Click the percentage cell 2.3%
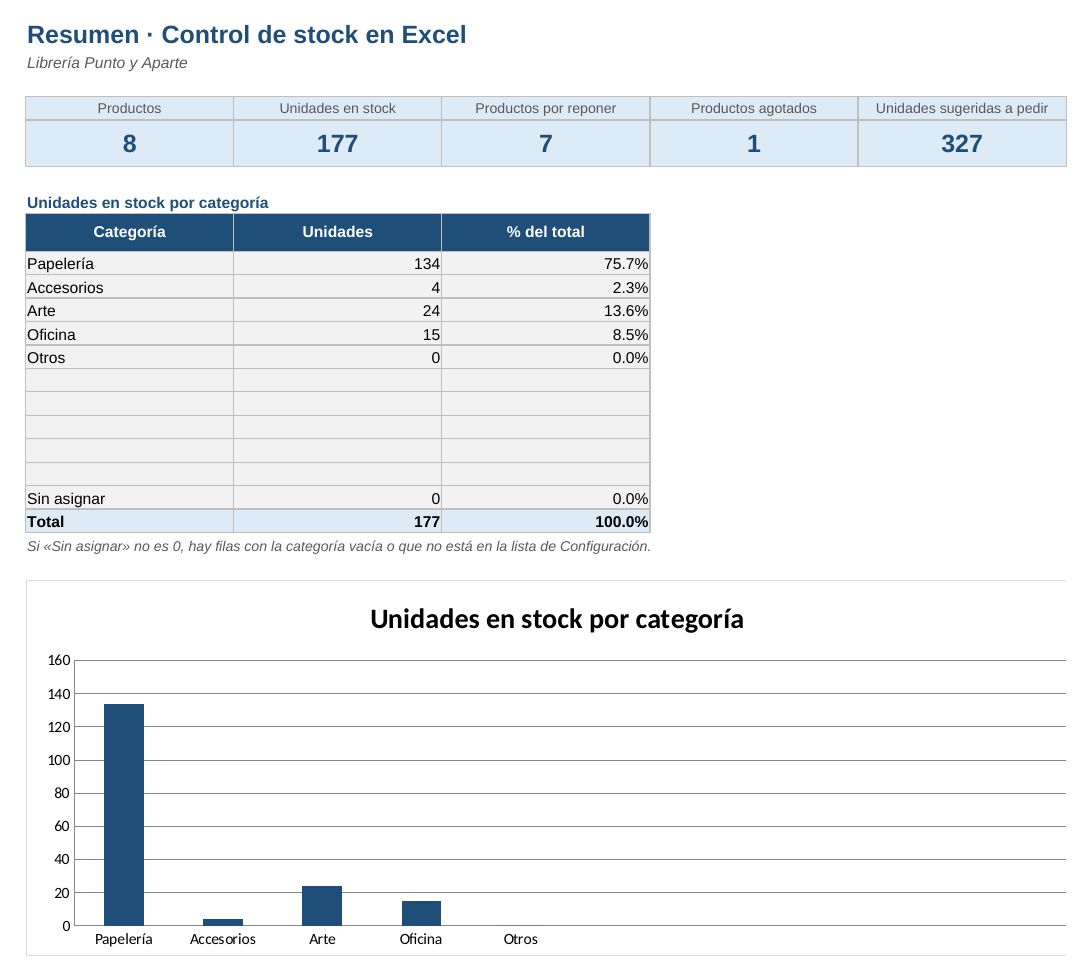This screenshot has width=1091, height=980. [546, 287]
